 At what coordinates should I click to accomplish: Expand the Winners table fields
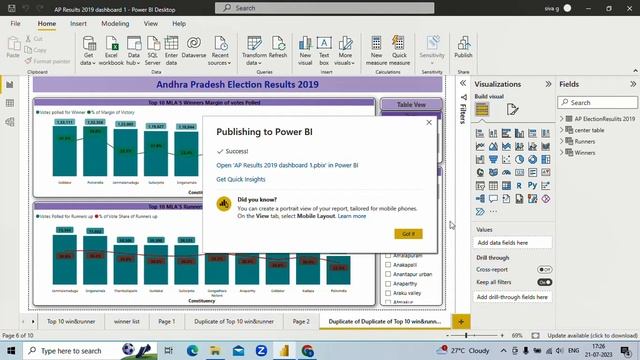point(562,152)
